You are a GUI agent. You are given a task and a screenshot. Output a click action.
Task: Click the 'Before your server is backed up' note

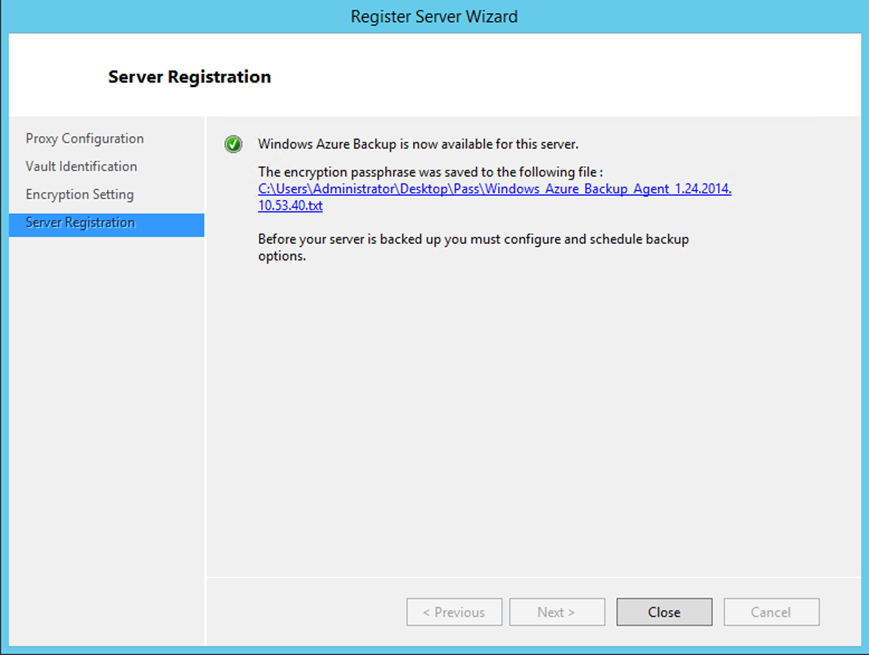coord(473,247)
